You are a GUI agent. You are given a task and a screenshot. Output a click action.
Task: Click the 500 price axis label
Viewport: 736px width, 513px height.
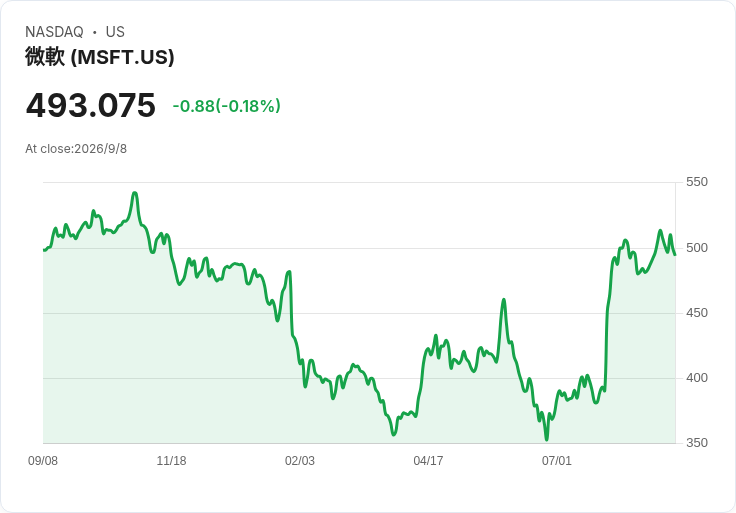click(697, 248)
